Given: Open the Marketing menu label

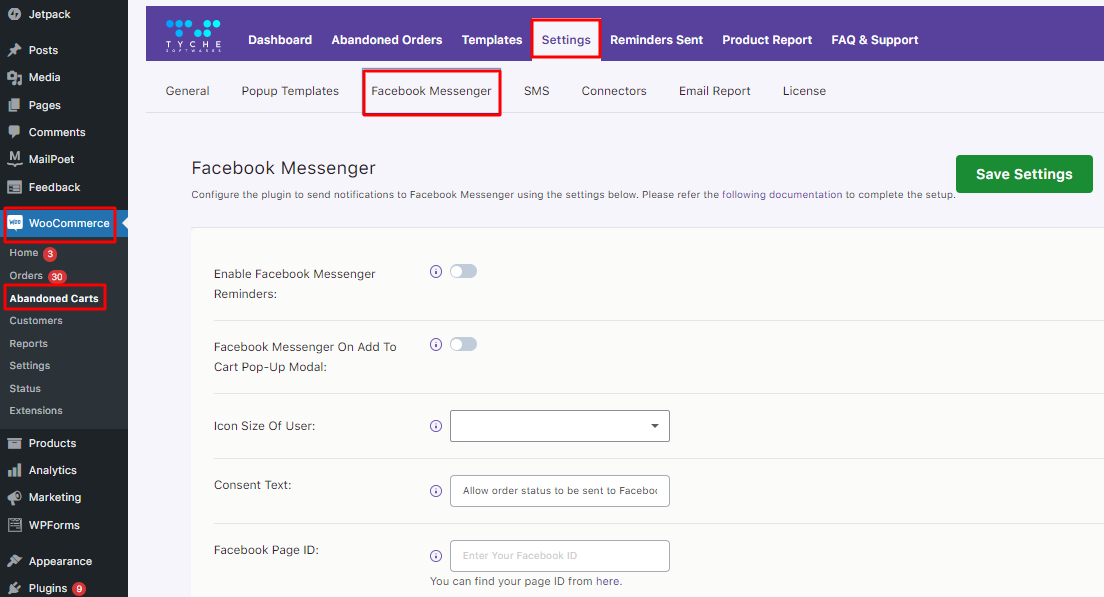Looking at the screenshot, I should (55, 497).
